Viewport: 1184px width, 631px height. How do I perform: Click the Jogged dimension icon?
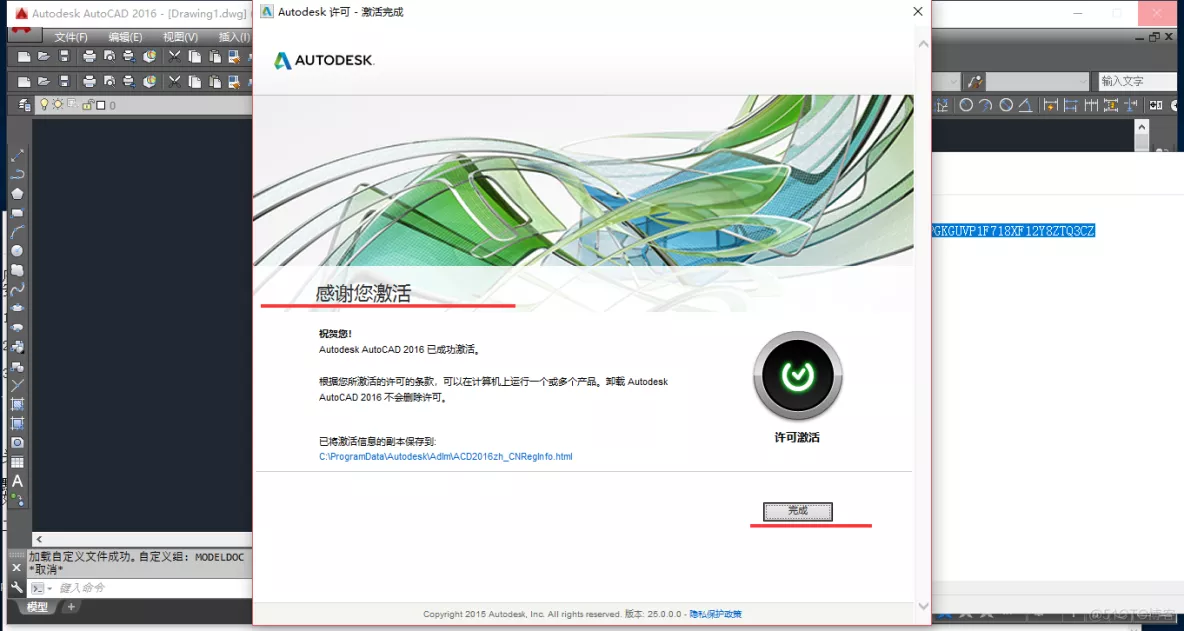pyautogui.click(x=985, y=106)
